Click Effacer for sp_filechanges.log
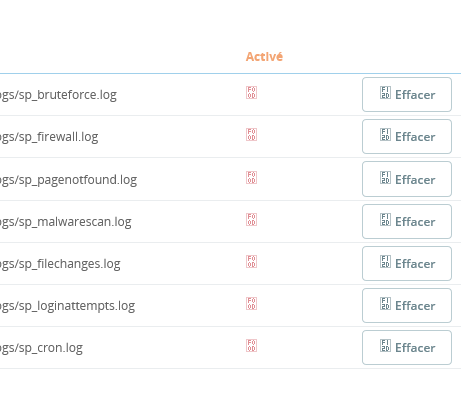 click(407, 264)
